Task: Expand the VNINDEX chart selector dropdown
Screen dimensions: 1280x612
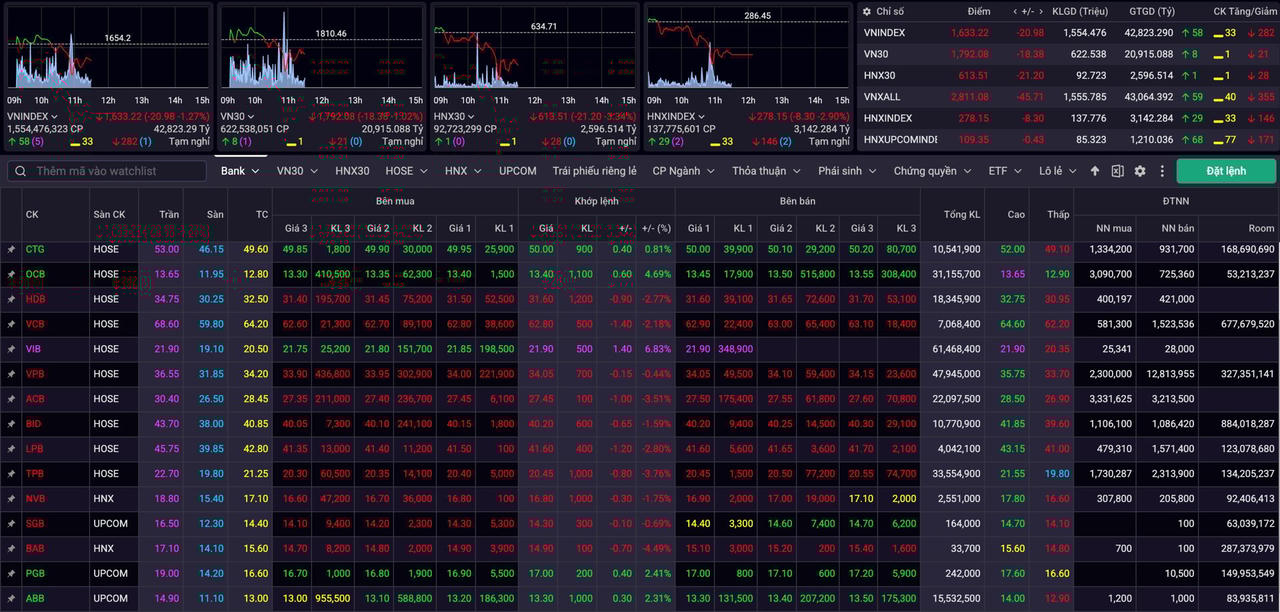Action: click(x=55, y=117)
